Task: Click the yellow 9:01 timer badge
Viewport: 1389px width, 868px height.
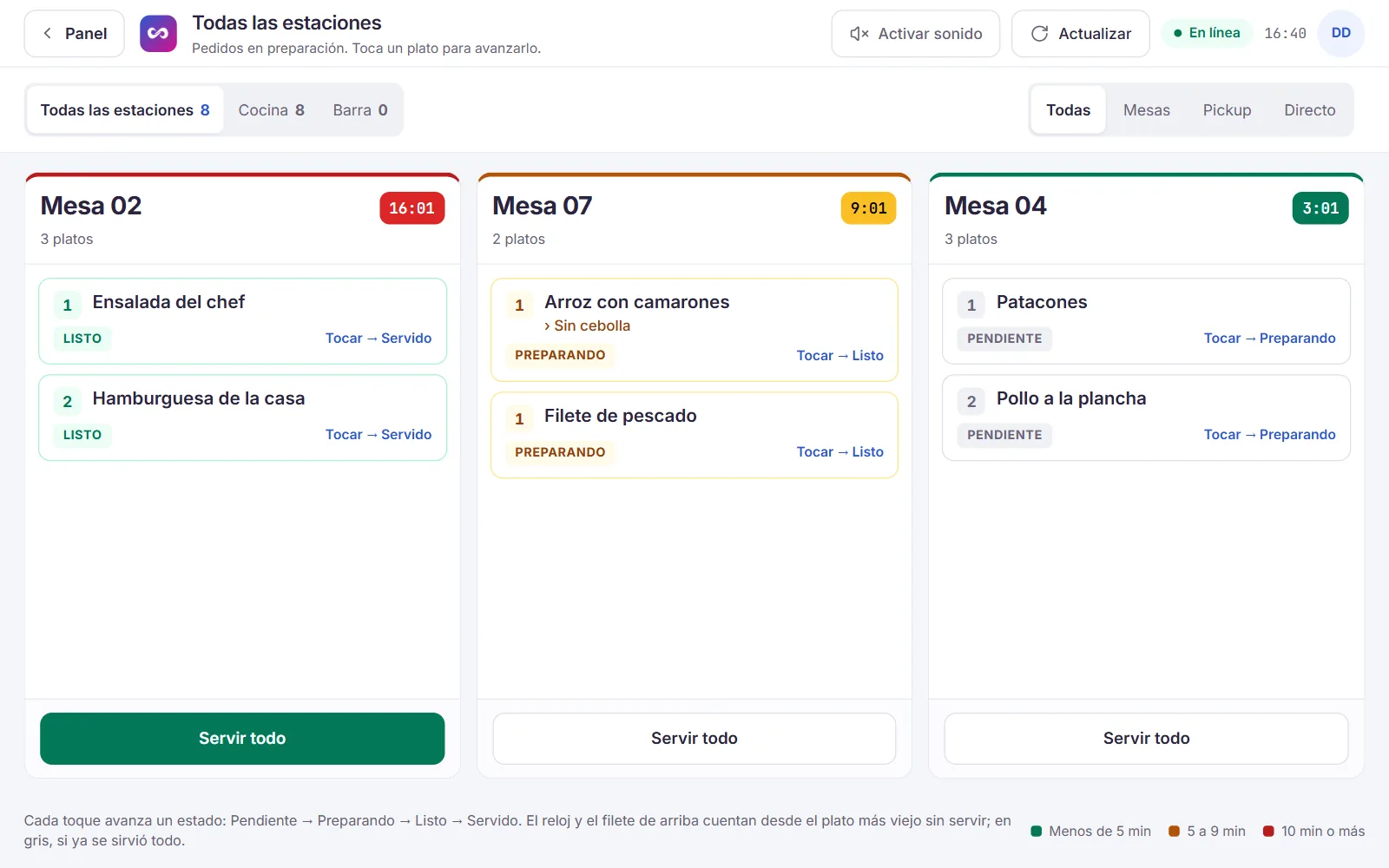Action: 868,208
